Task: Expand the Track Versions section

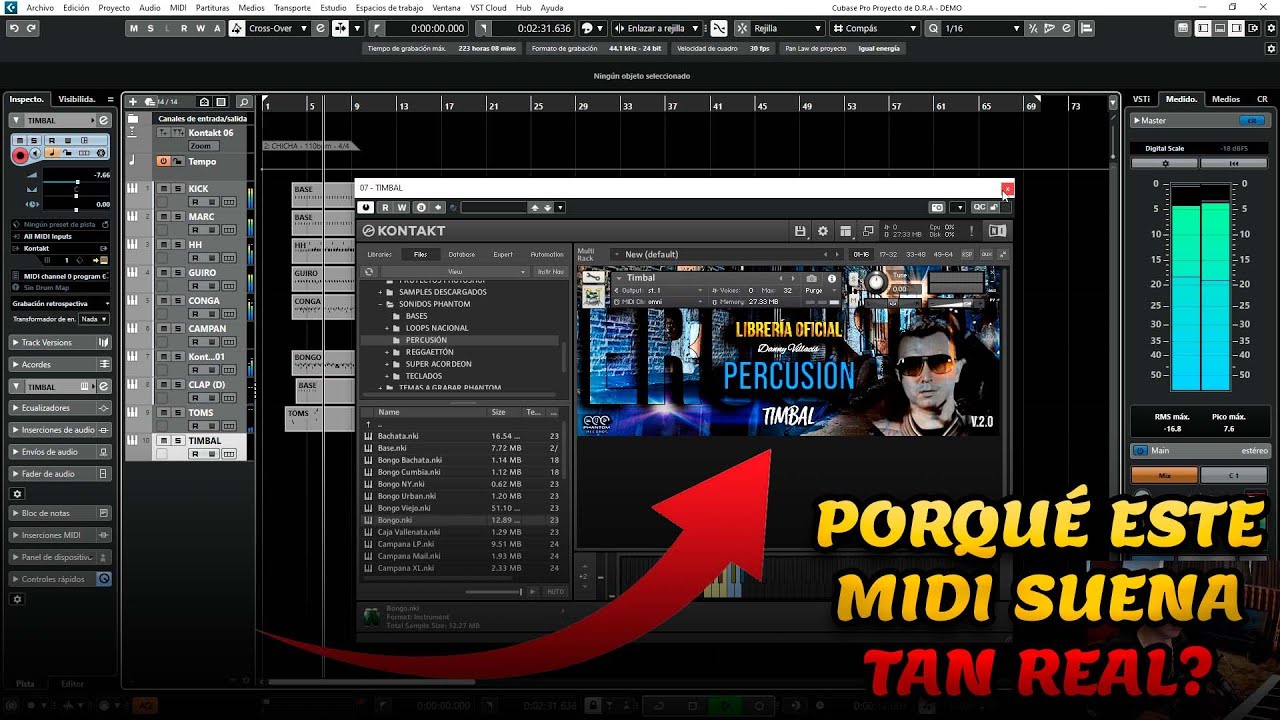Action: (x=61, y=342)
